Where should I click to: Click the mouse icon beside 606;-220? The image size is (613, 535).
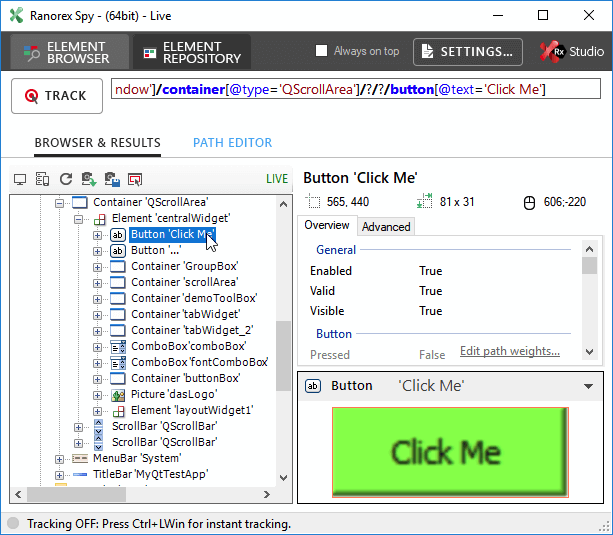click(x=529, y=203)
